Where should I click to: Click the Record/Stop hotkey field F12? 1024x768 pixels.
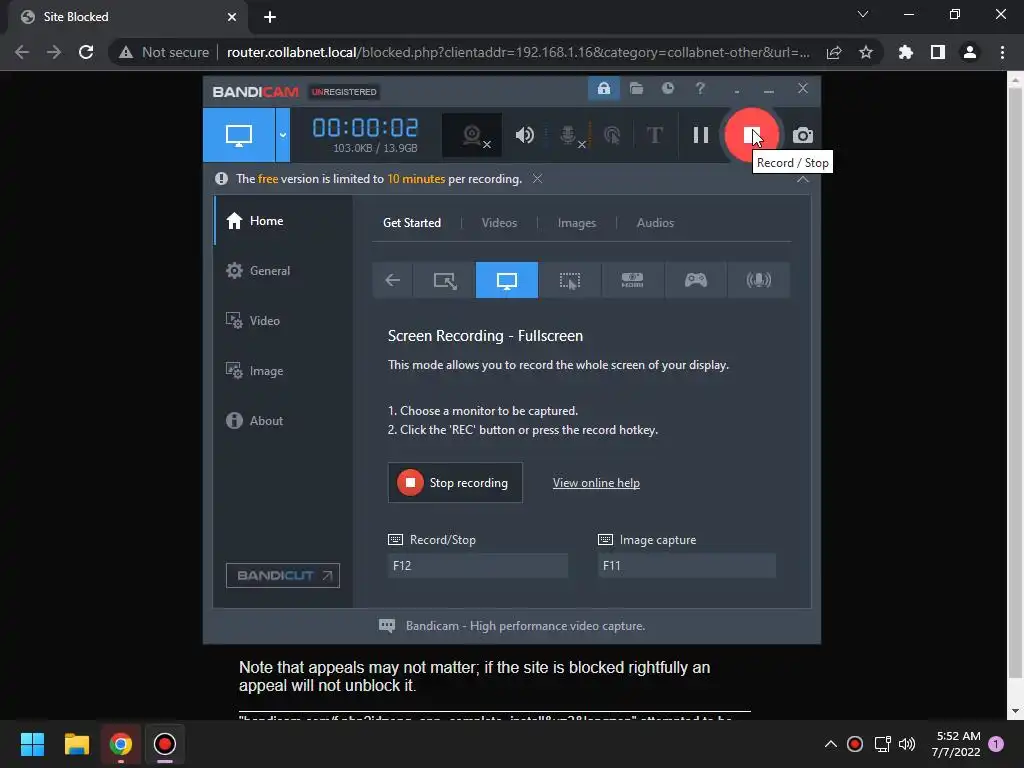(x=477, y=566)
